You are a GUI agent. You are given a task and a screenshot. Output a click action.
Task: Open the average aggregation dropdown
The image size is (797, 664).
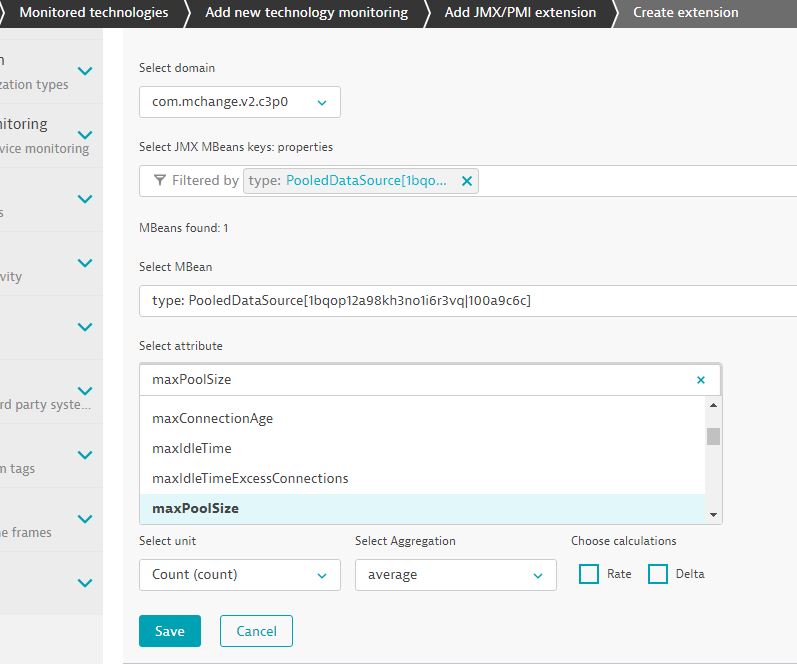point(455,575)
